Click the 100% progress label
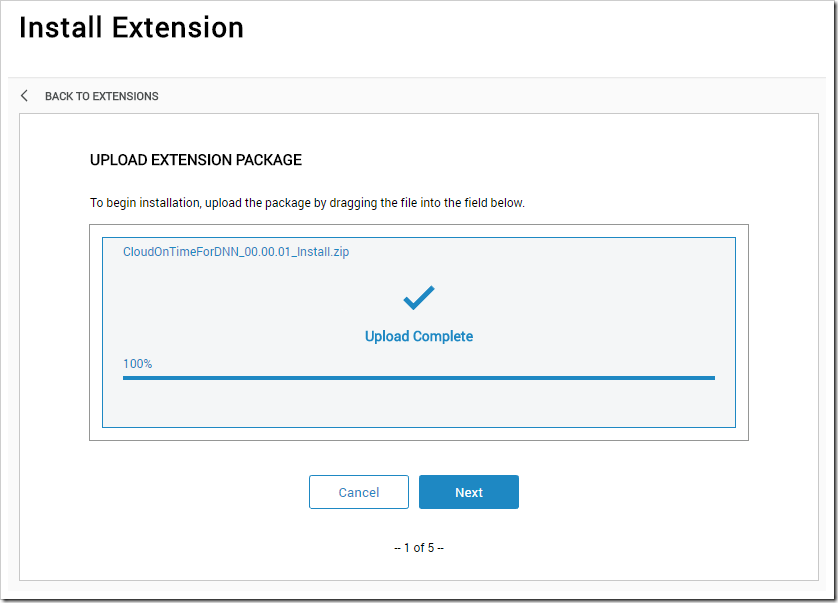 pos(137,364)
